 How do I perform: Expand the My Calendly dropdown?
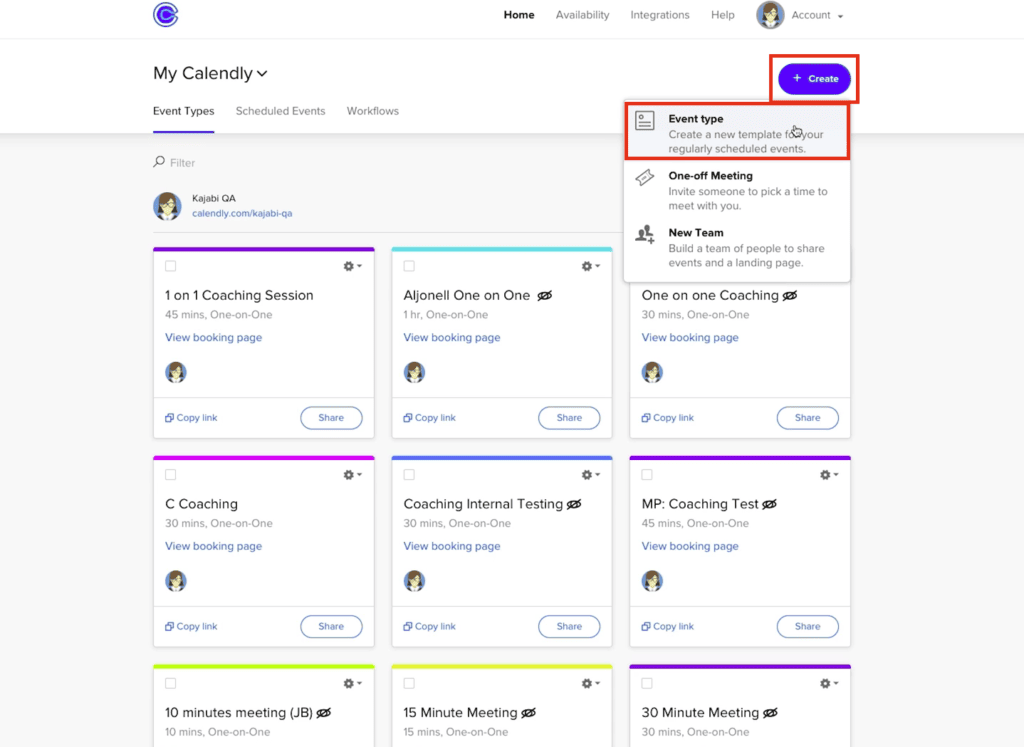click(210, 73)
